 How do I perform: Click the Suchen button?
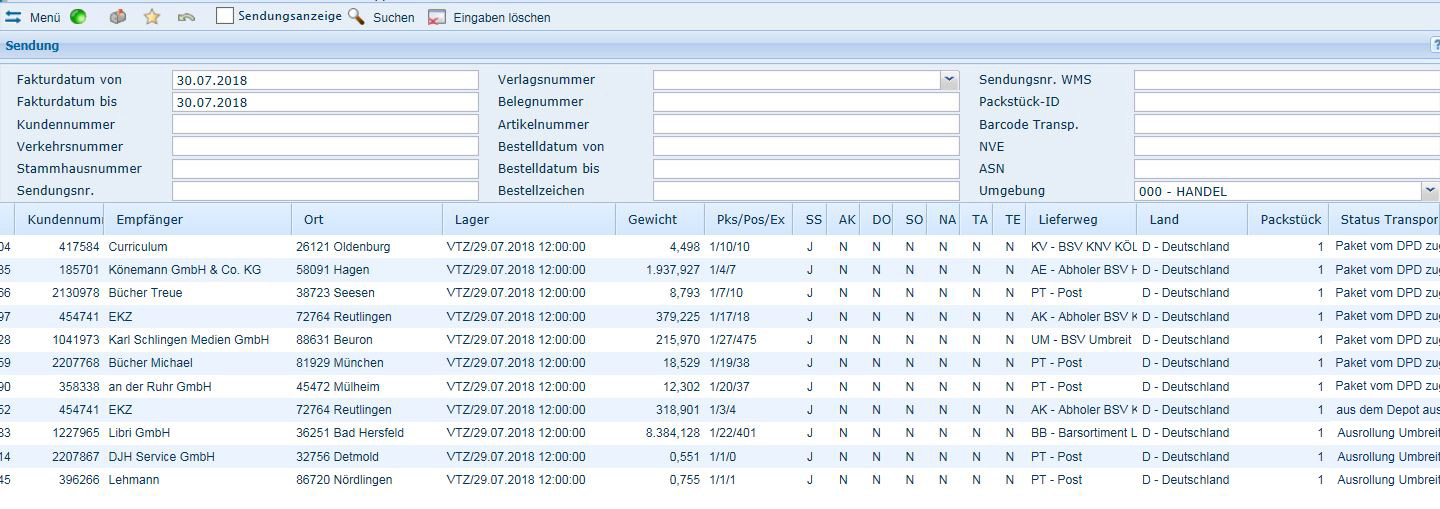[x=393, y=18]
